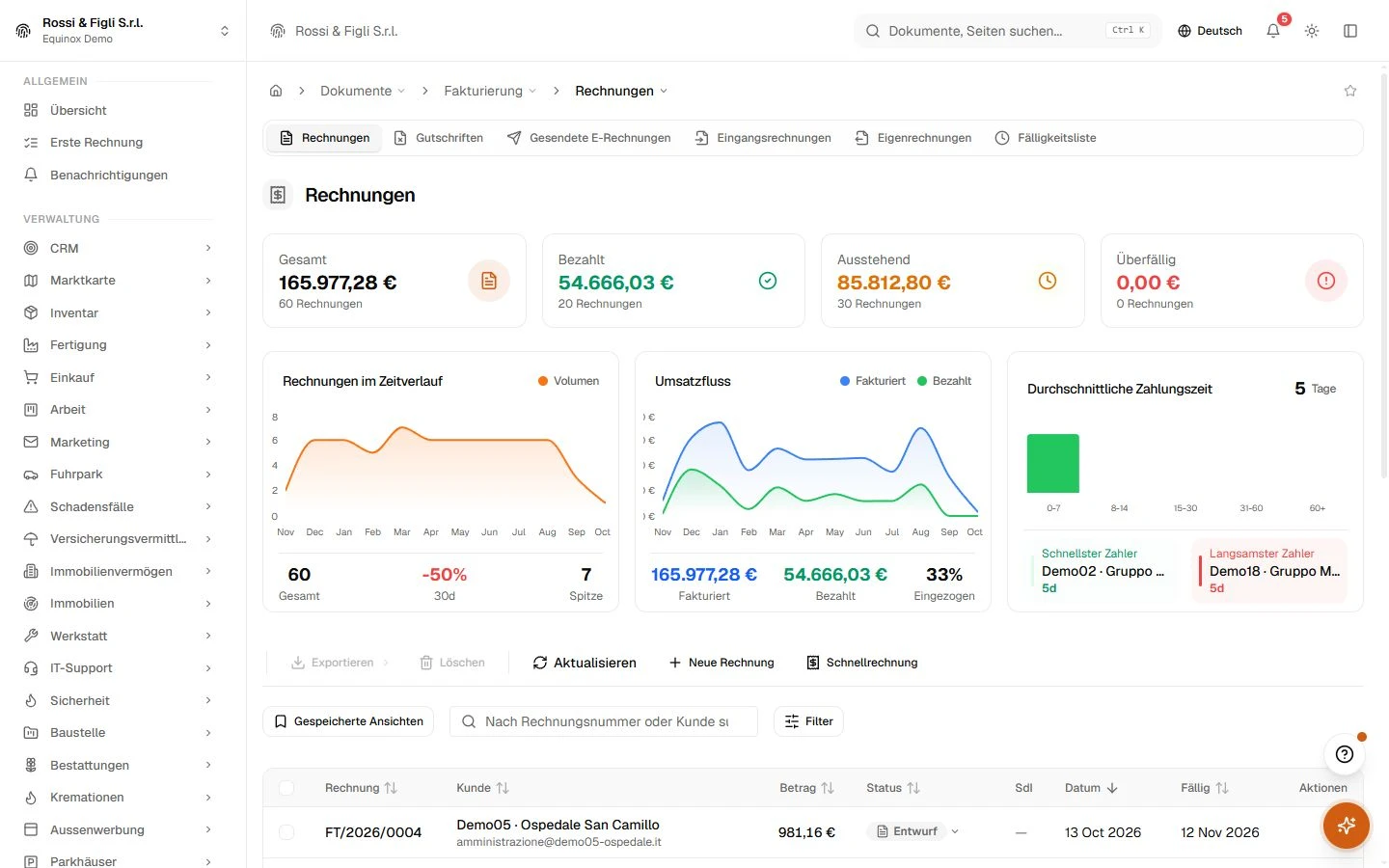
Task: Open the help question mark button
Action: 1345,754
